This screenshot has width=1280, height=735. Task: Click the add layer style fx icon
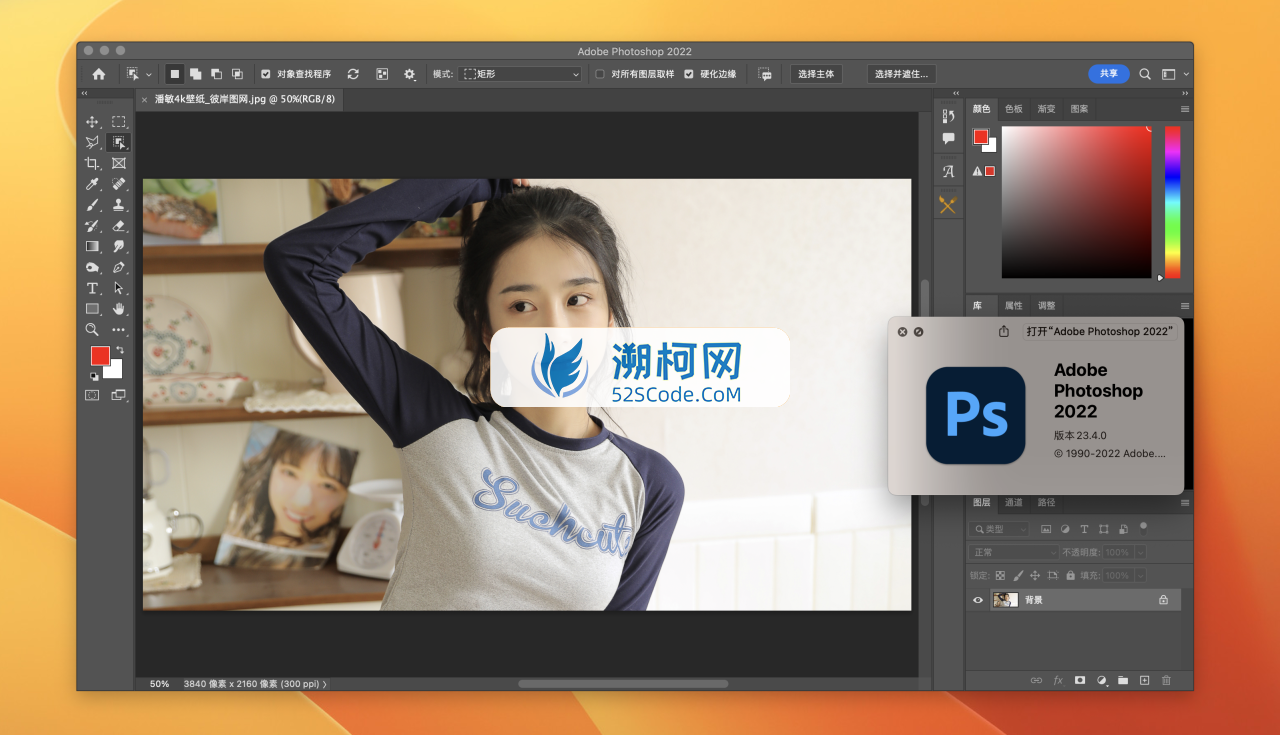click(x=1058, y=680)
